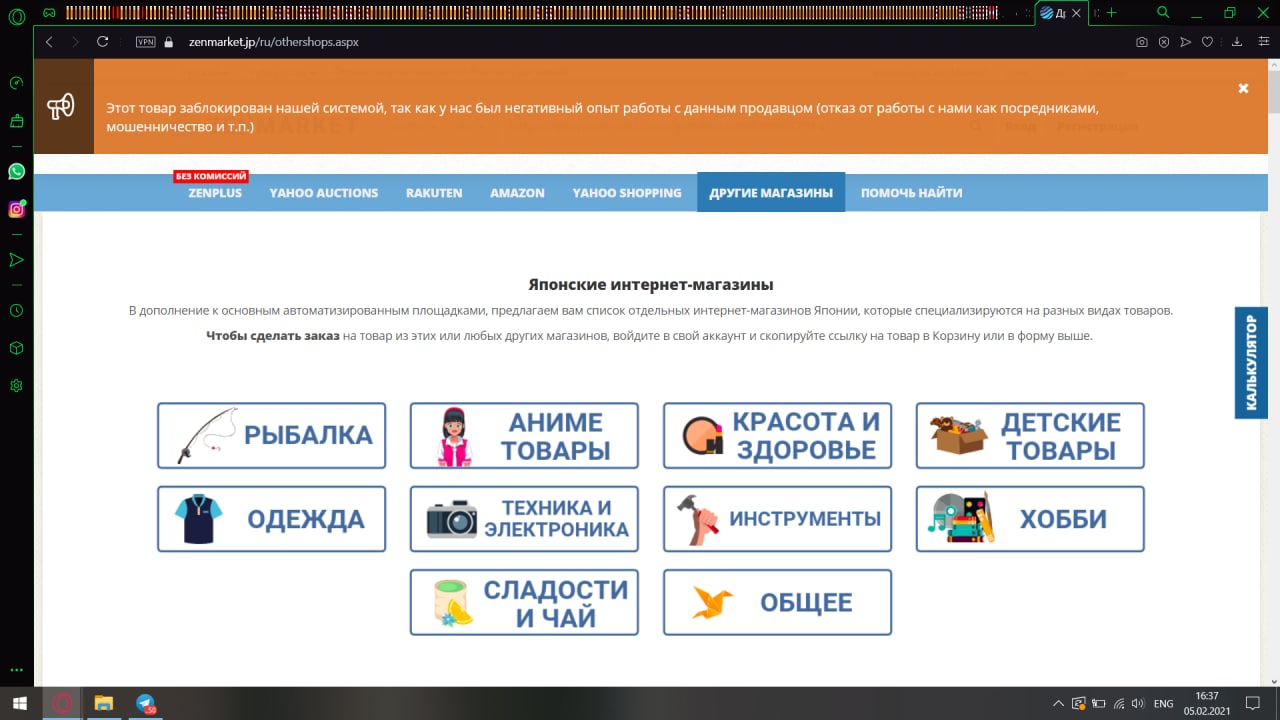The height and width of the screenshot is (720, 1280).
Task: Open GX Control speedometer in sidebar
Action: [x=16, y=83]
